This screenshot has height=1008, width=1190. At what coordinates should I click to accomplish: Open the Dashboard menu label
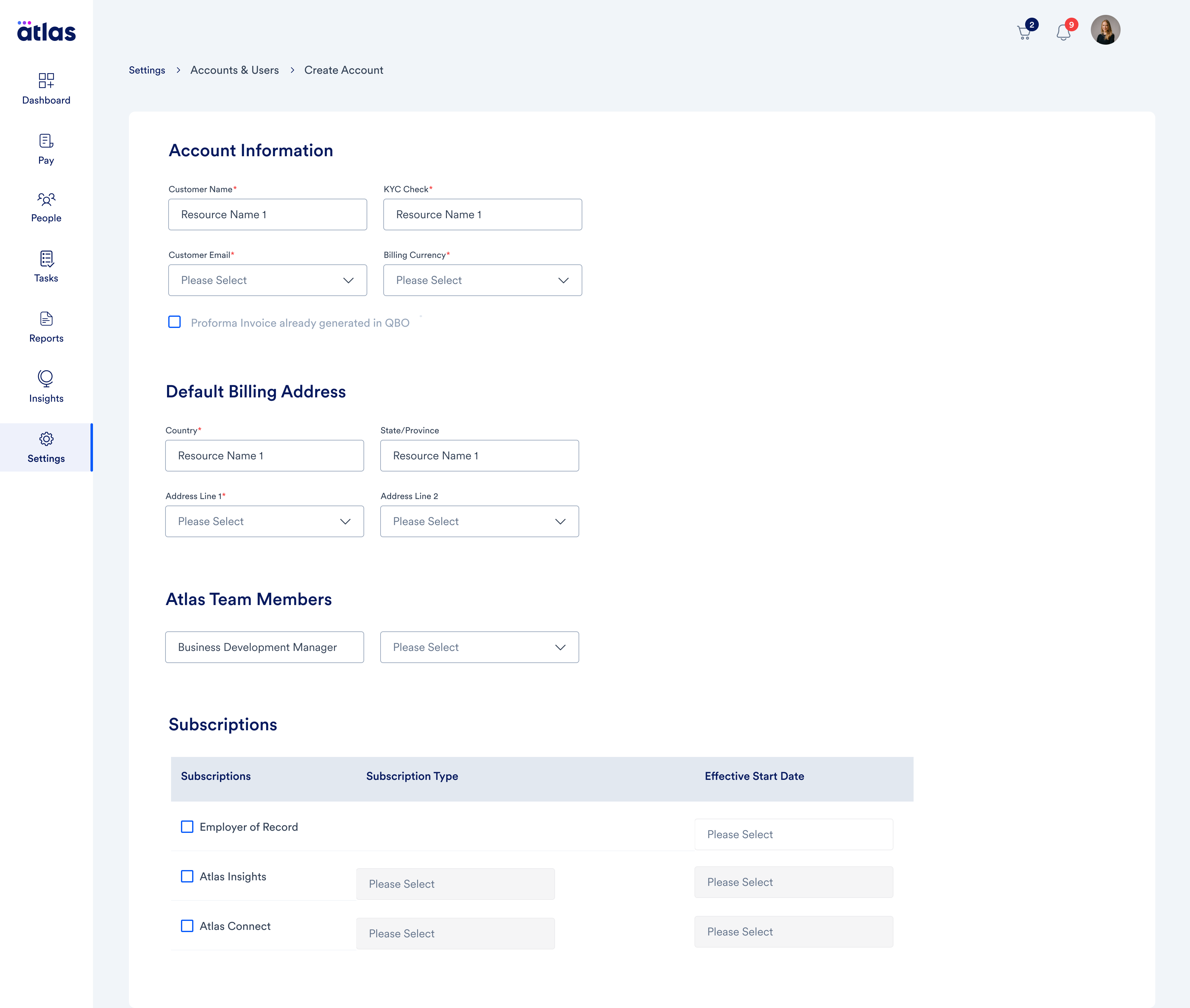(x=46, y=100)
